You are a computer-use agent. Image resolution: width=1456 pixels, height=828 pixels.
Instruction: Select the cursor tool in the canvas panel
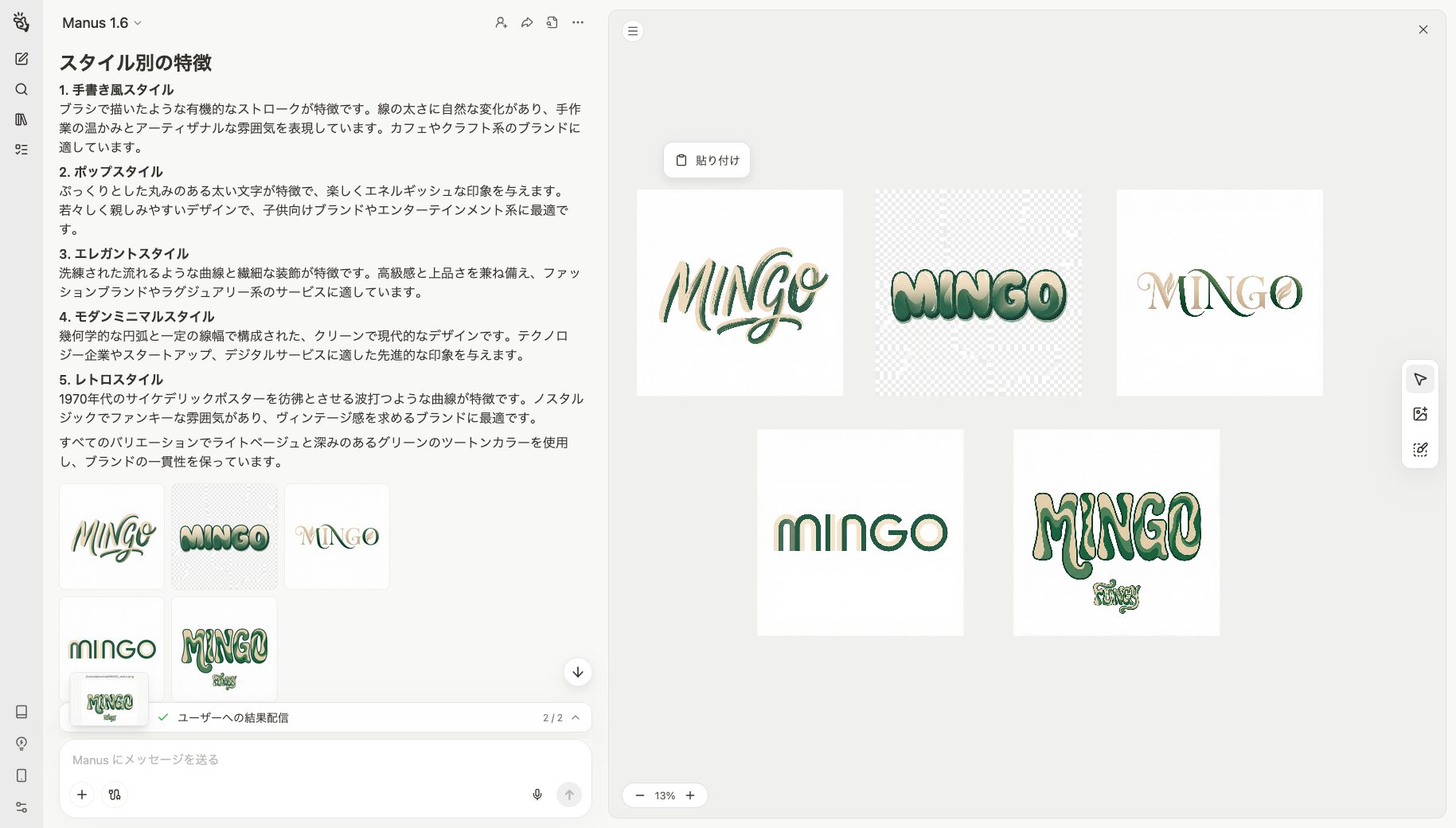(1420, 379)
